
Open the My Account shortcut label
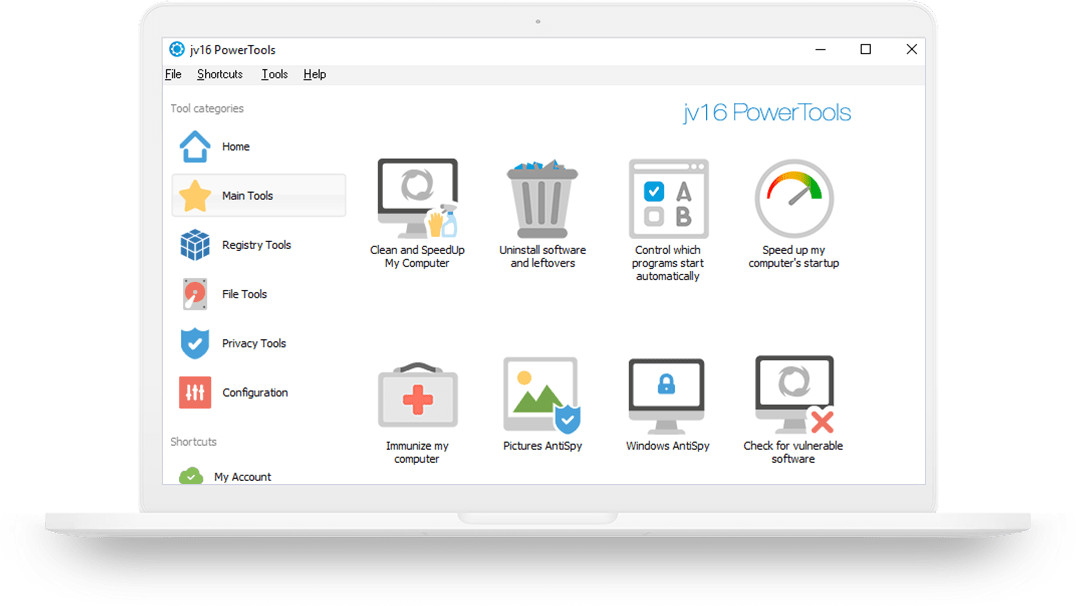click(x=242, y=477)
